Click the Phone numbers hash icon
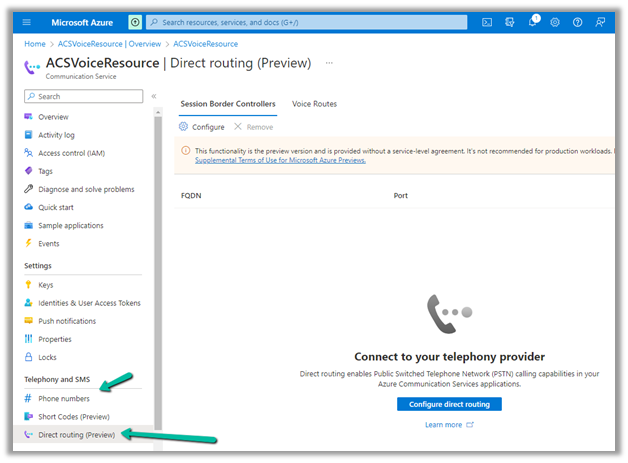 (x=28, y=398)
